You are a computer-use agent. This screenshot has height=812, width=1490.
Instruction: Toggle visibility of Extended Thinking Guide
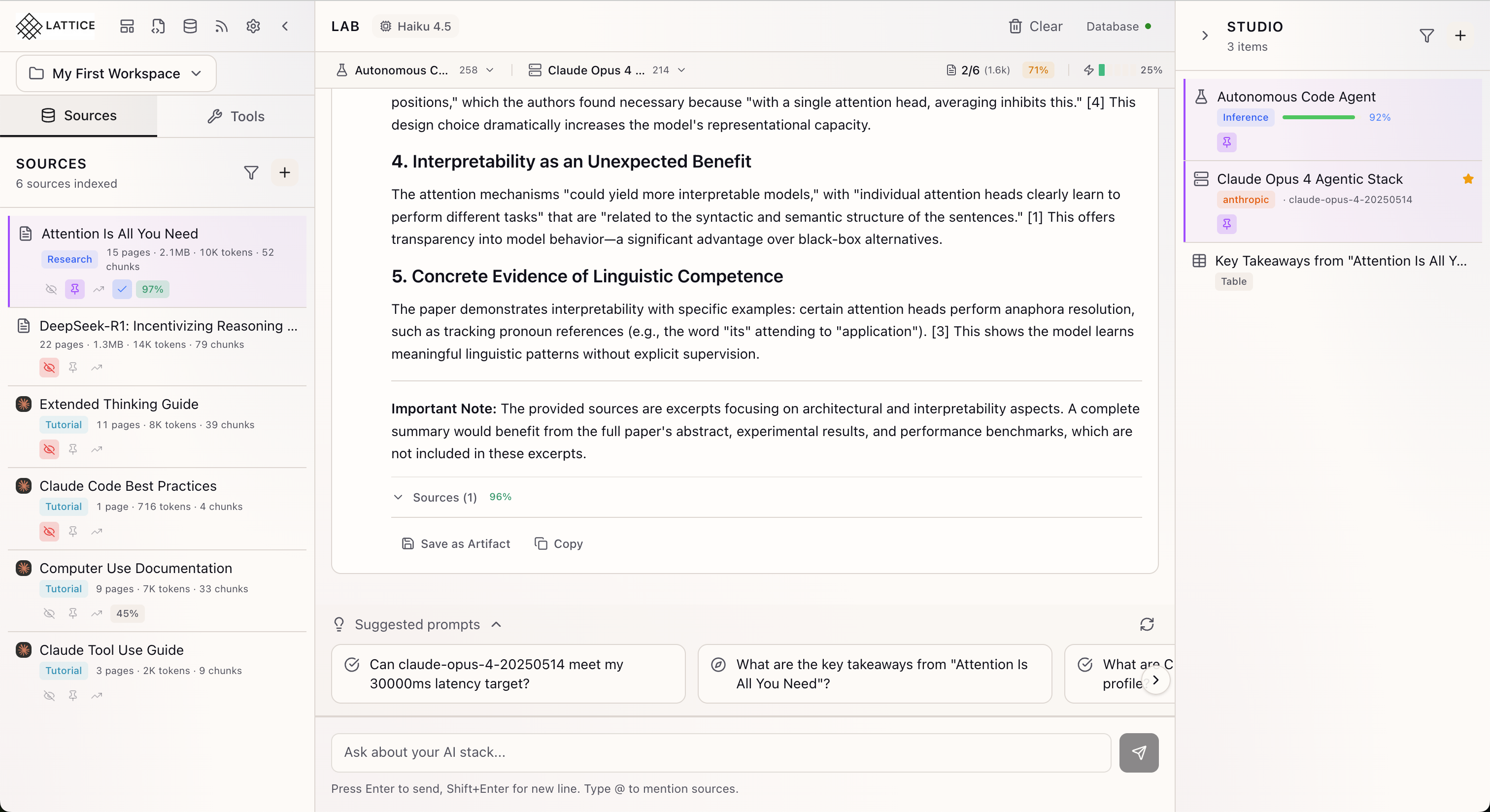(x=49, y=449)
